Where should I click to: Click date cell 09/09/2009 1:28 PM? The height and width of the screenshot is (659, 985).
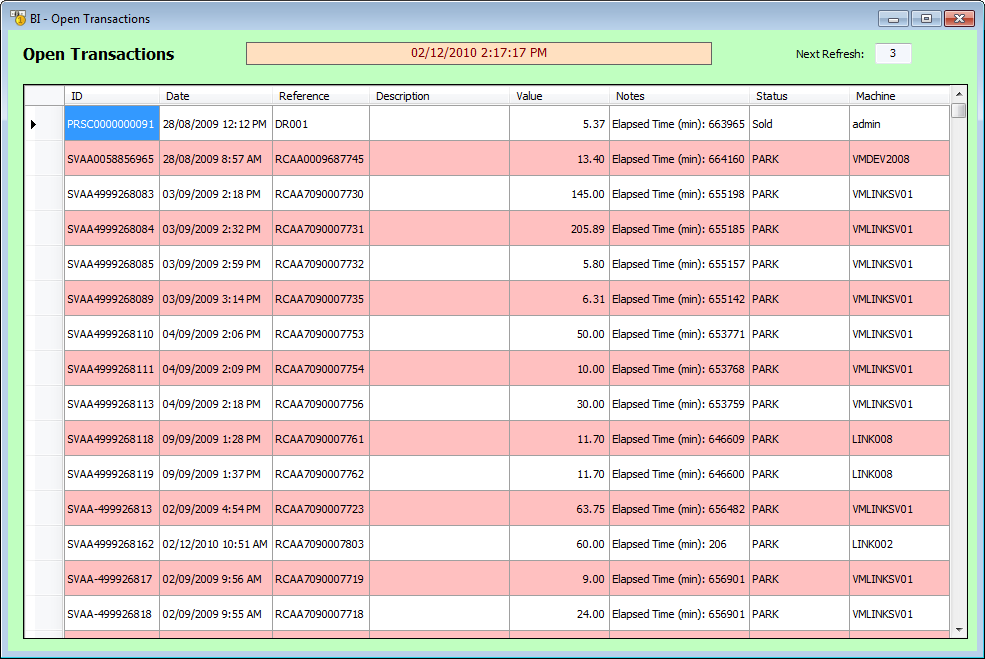tap(215, 439)
